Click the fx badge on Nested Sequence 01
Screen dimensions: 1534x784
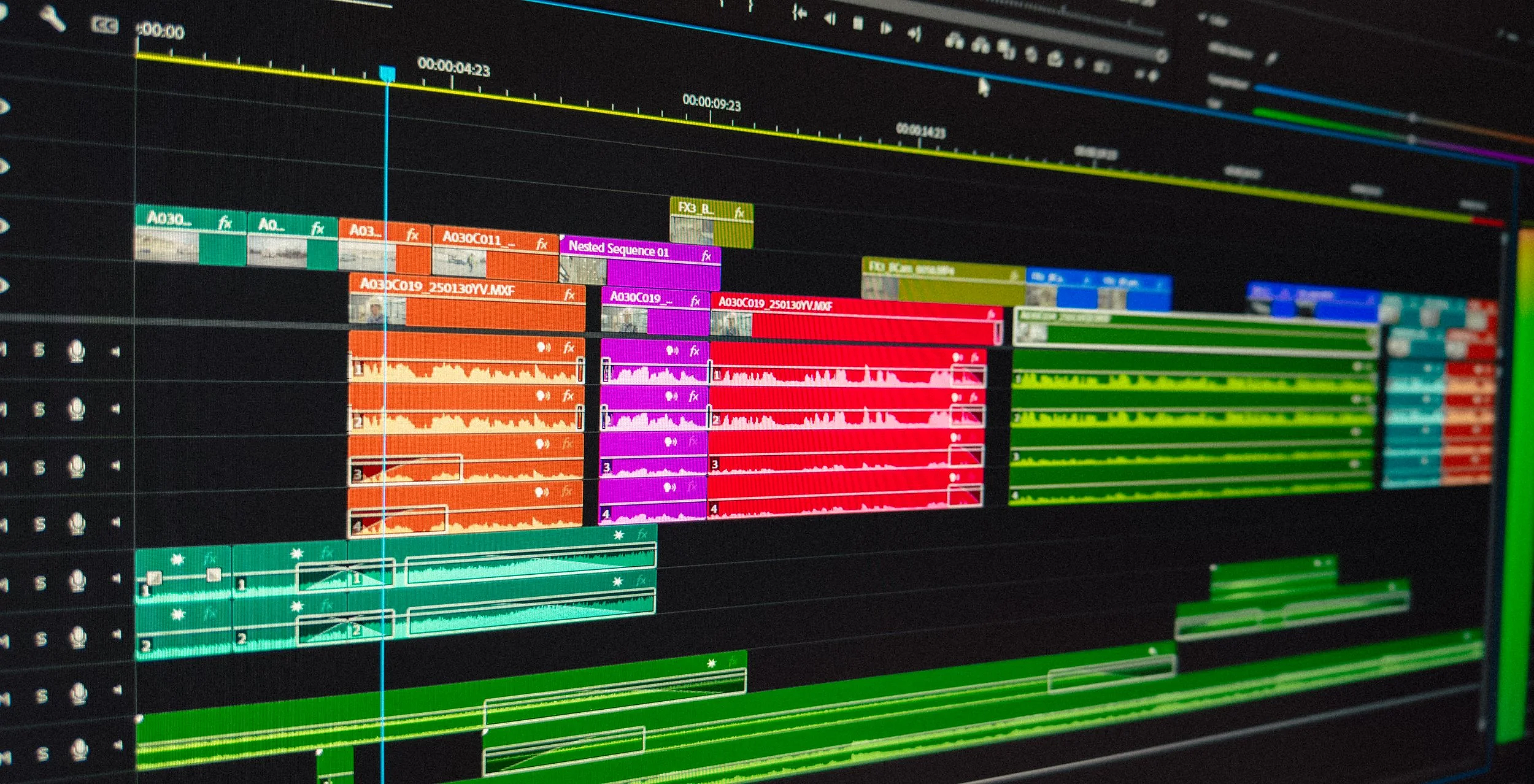tap(706, 256)
